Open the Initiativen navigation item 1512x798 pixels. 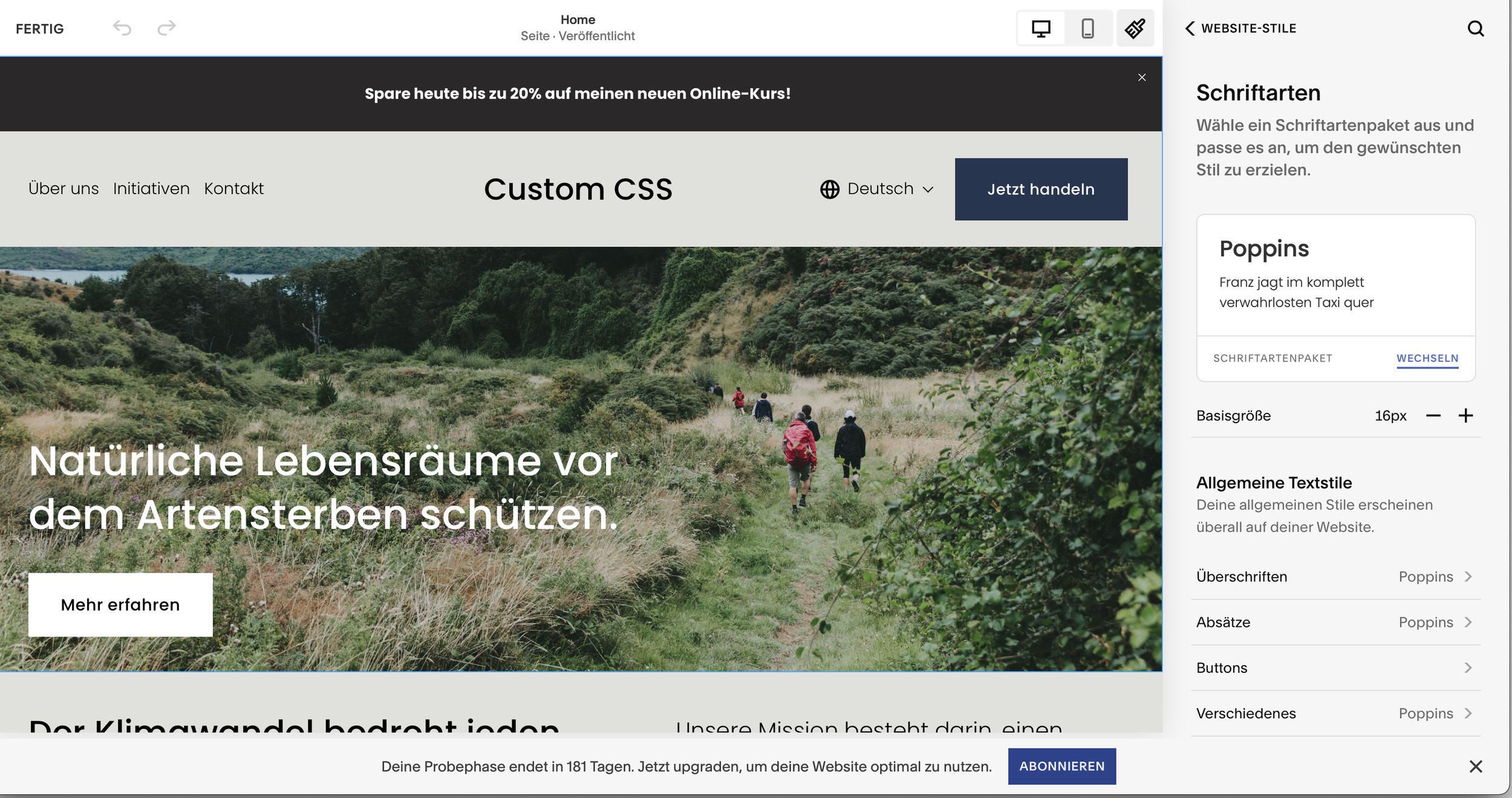point(151,189)
